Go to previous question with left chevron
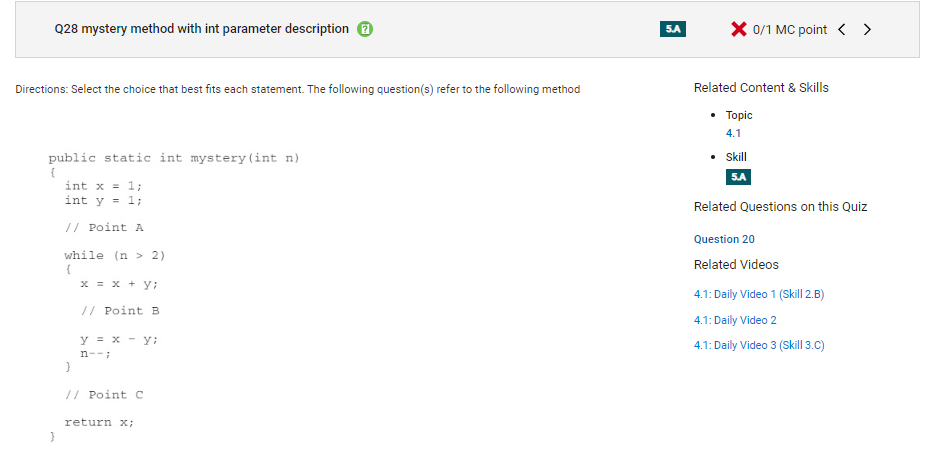Viewport: 936px width, 461px height. (842, 29)
